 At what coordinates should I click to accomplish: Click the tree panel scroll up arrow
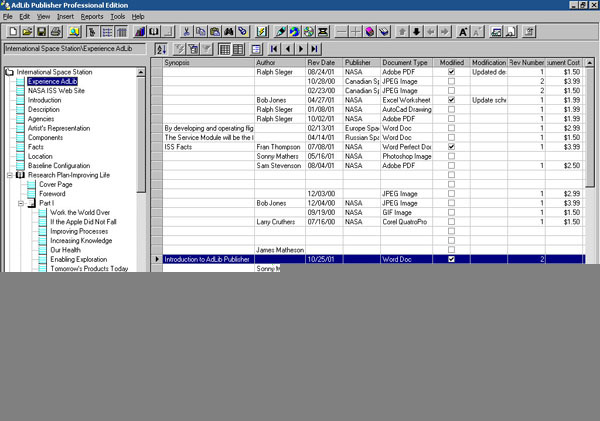click(141, 72)
